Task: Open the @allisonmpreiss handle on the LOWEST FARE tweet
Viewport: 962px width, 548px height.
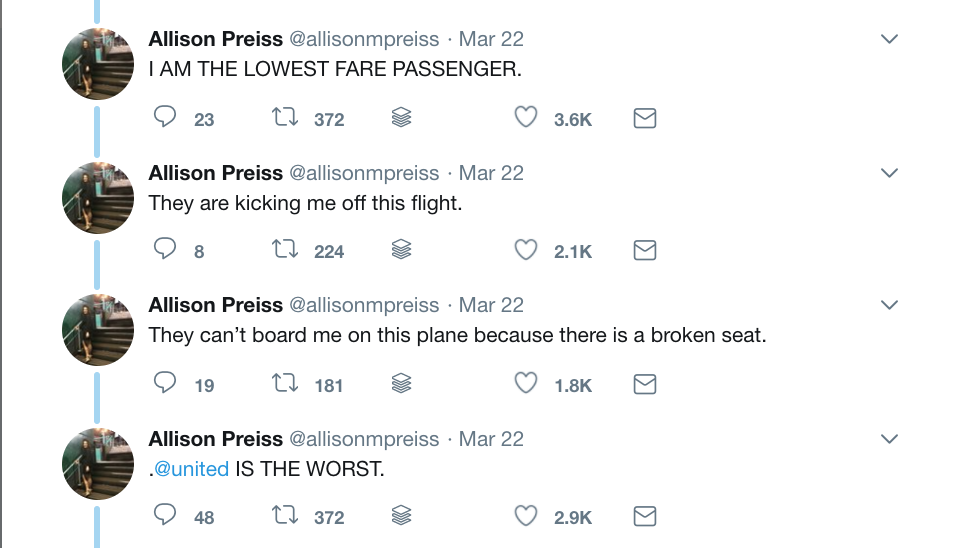Action: 364,39
